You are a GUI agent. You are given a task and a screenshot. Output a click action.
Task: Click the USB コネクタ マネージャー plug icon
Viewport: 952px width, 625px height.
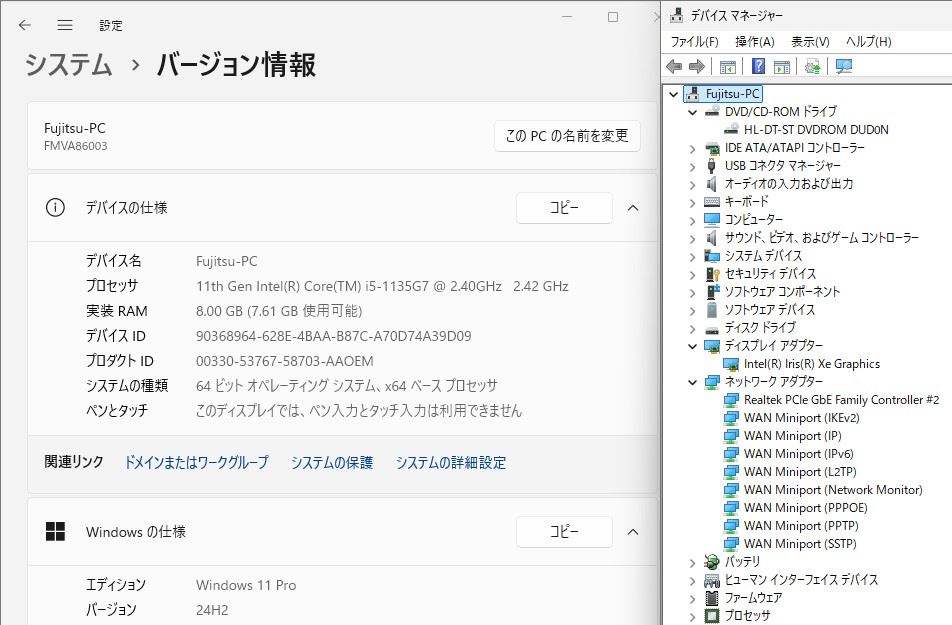(x=712, y=165)
